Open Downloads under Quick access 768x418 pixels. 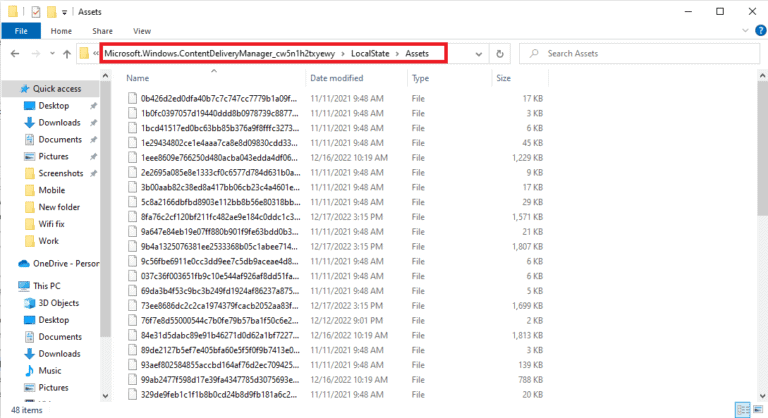click(59, 123)
